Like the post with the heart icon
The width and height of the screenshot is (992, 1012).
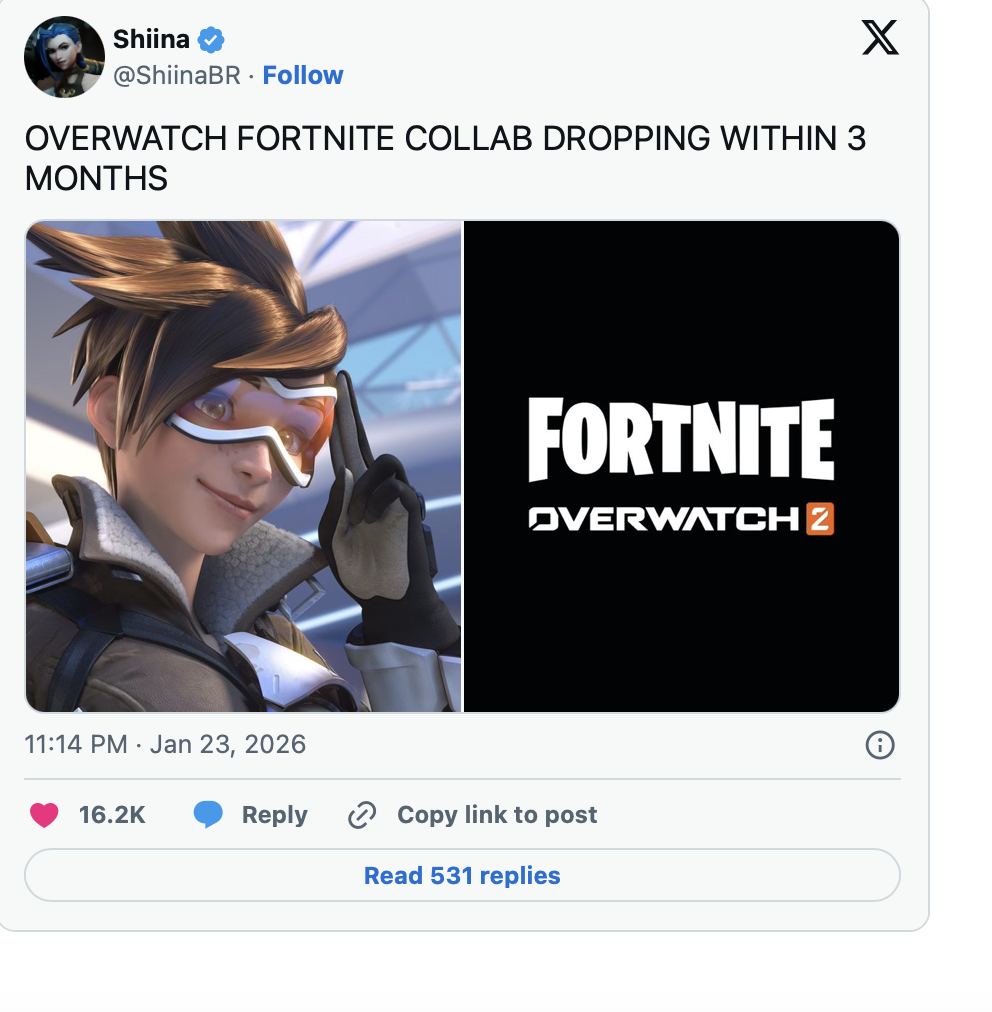point(44,815)
